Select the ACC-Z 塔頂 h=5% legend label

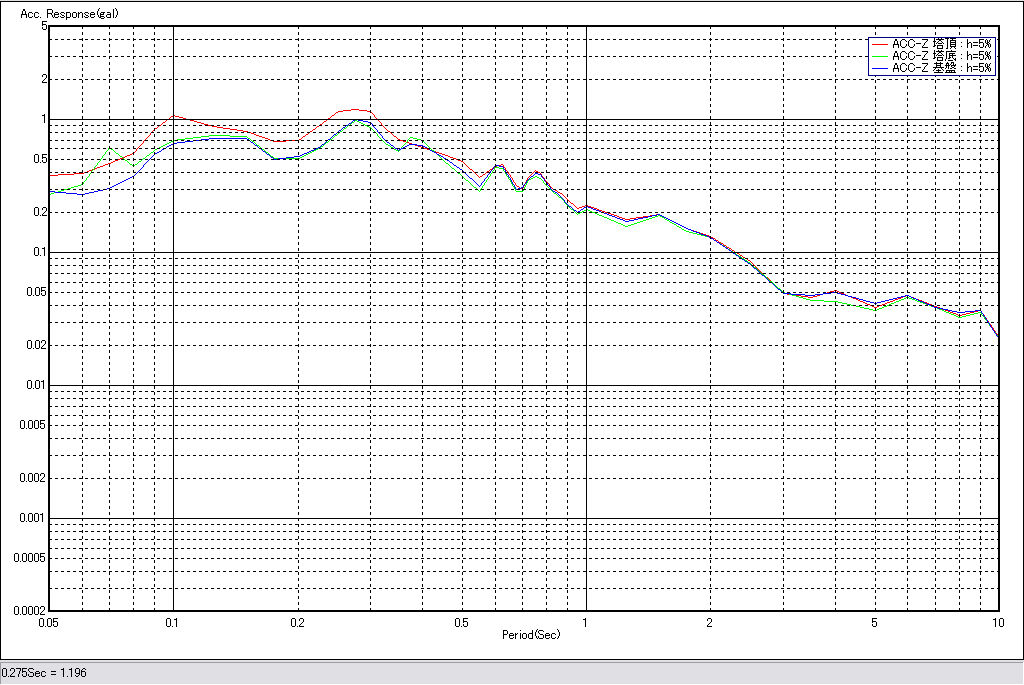[941, 44]
